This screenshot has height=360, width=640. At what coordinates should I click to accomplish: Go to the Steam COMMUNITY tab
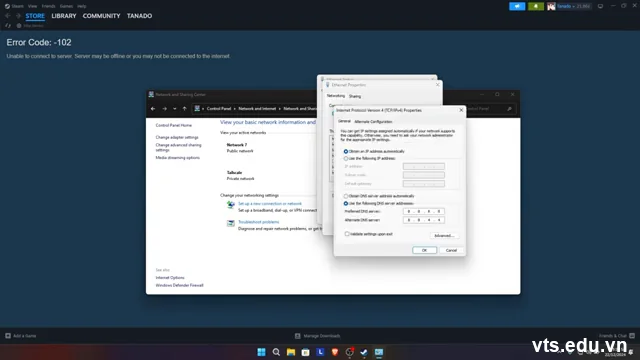pos(101,16)
